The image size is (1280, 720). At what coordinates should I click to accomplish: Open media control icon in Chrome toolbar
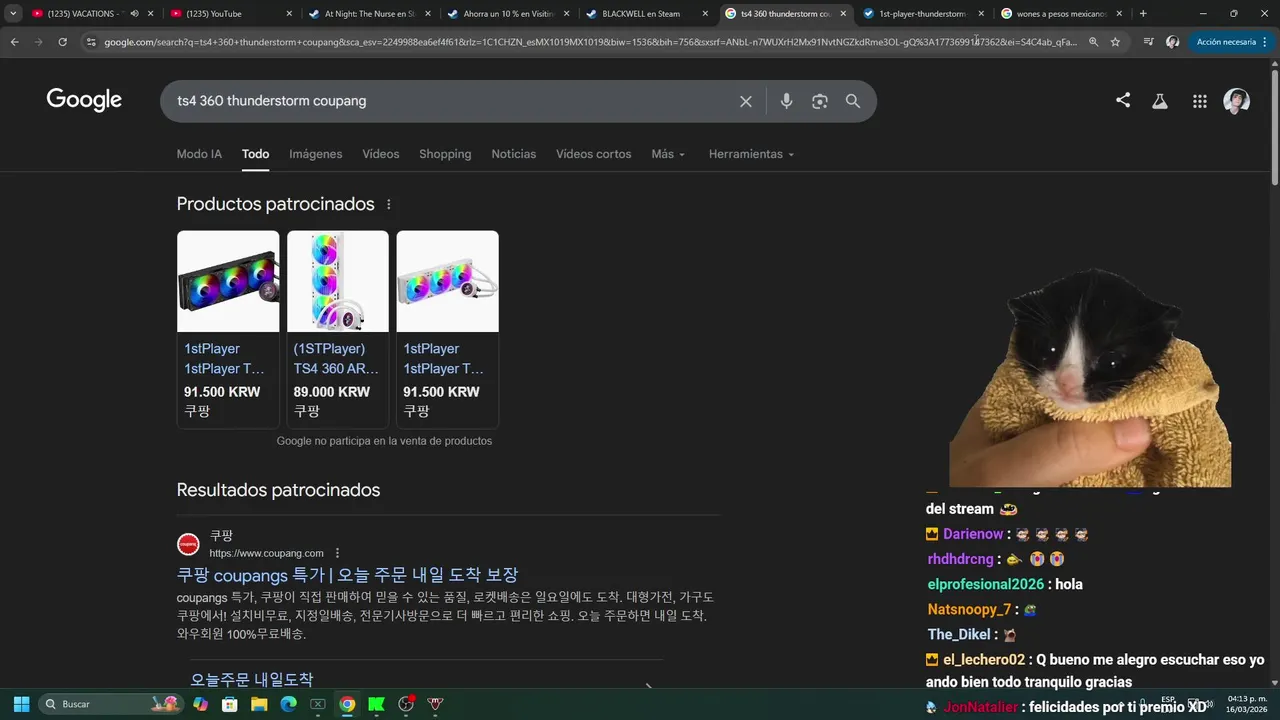click(1148, 42)
